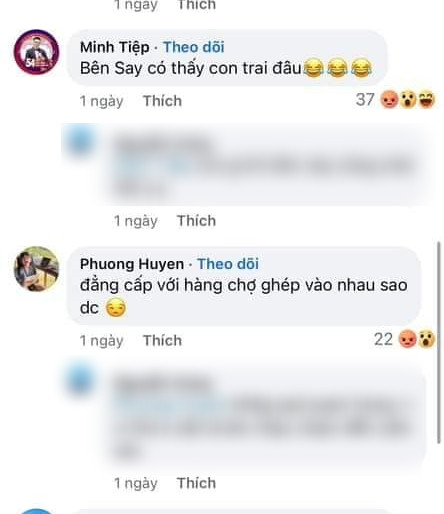Open Phuong Huyen's profile avatar
444x514 pixels.
[36, 269]
